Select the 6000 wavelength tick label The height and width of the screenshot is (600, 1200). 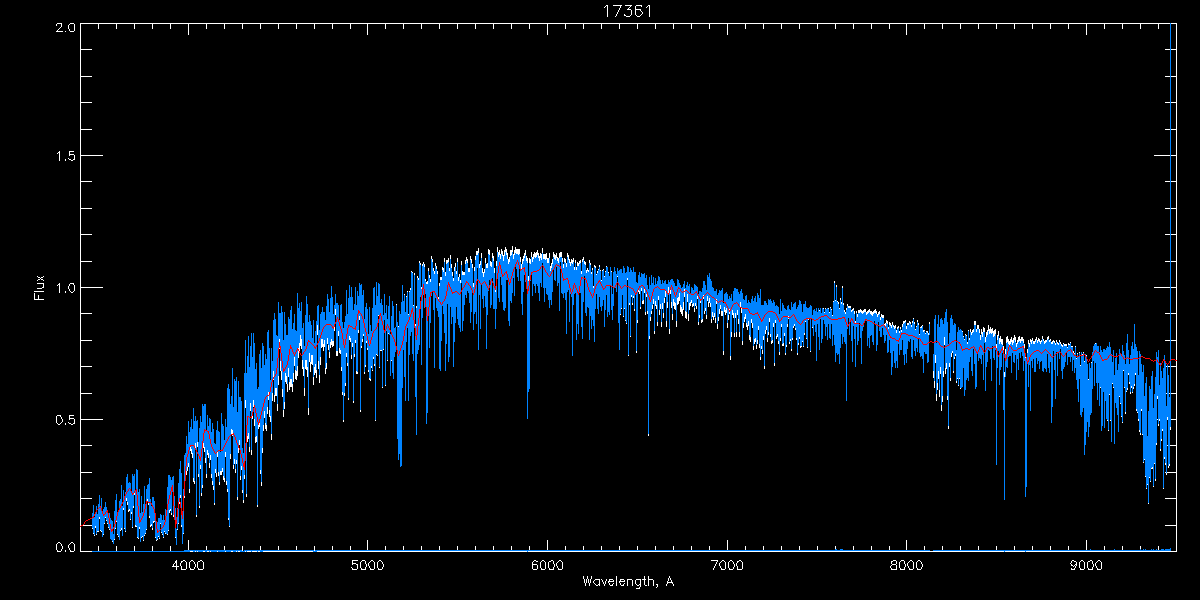547,563
